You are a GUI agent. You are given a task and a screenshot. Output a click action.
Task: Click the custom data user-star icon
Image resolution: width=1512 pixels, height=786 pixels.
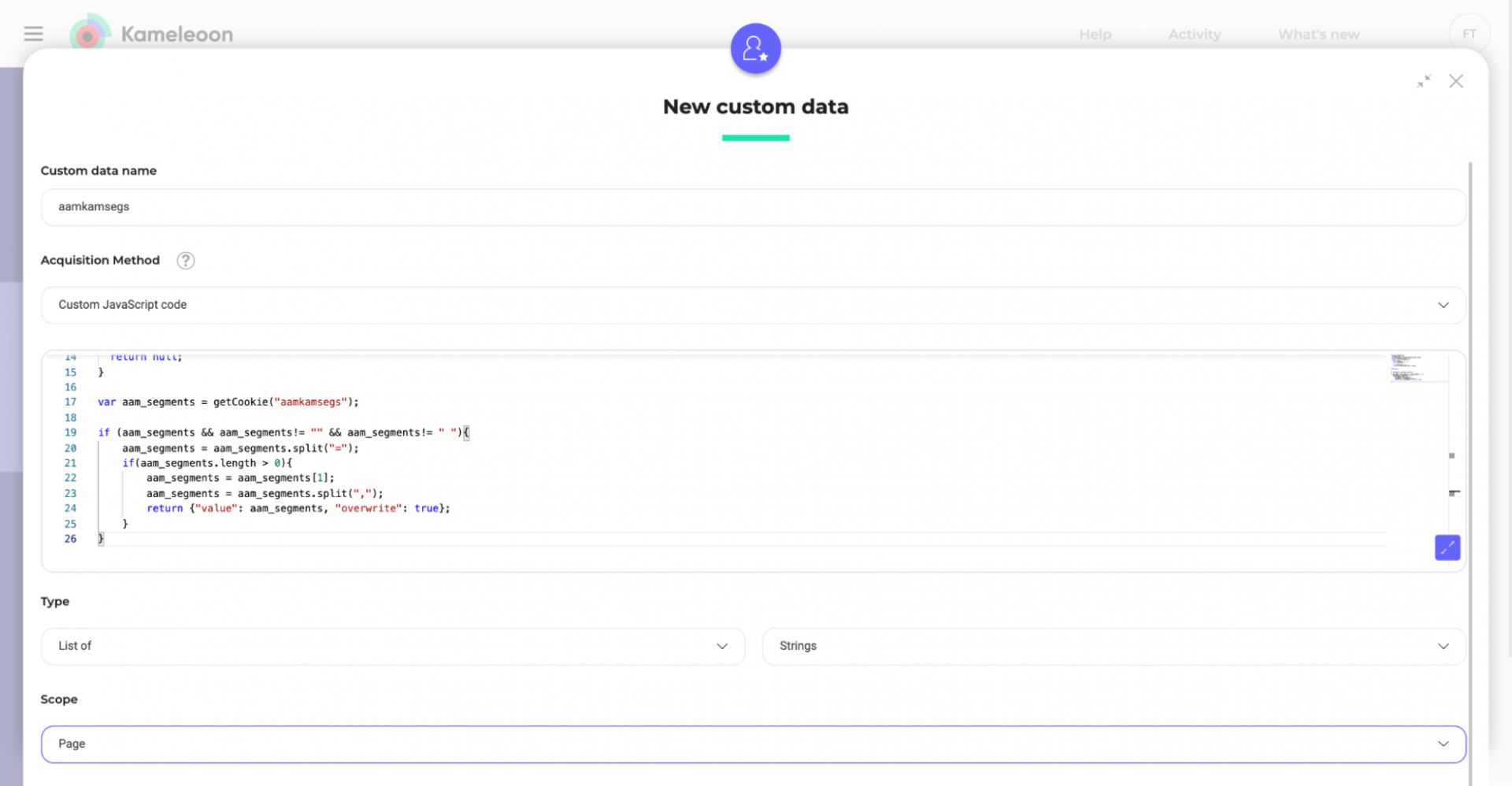click(x=754, y=49)
